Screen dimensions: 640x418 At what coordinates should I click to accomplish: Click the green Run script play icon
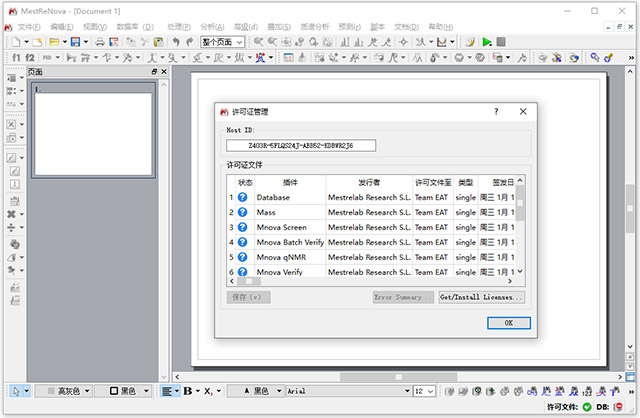pyautogui.click(x=487, y=42)
